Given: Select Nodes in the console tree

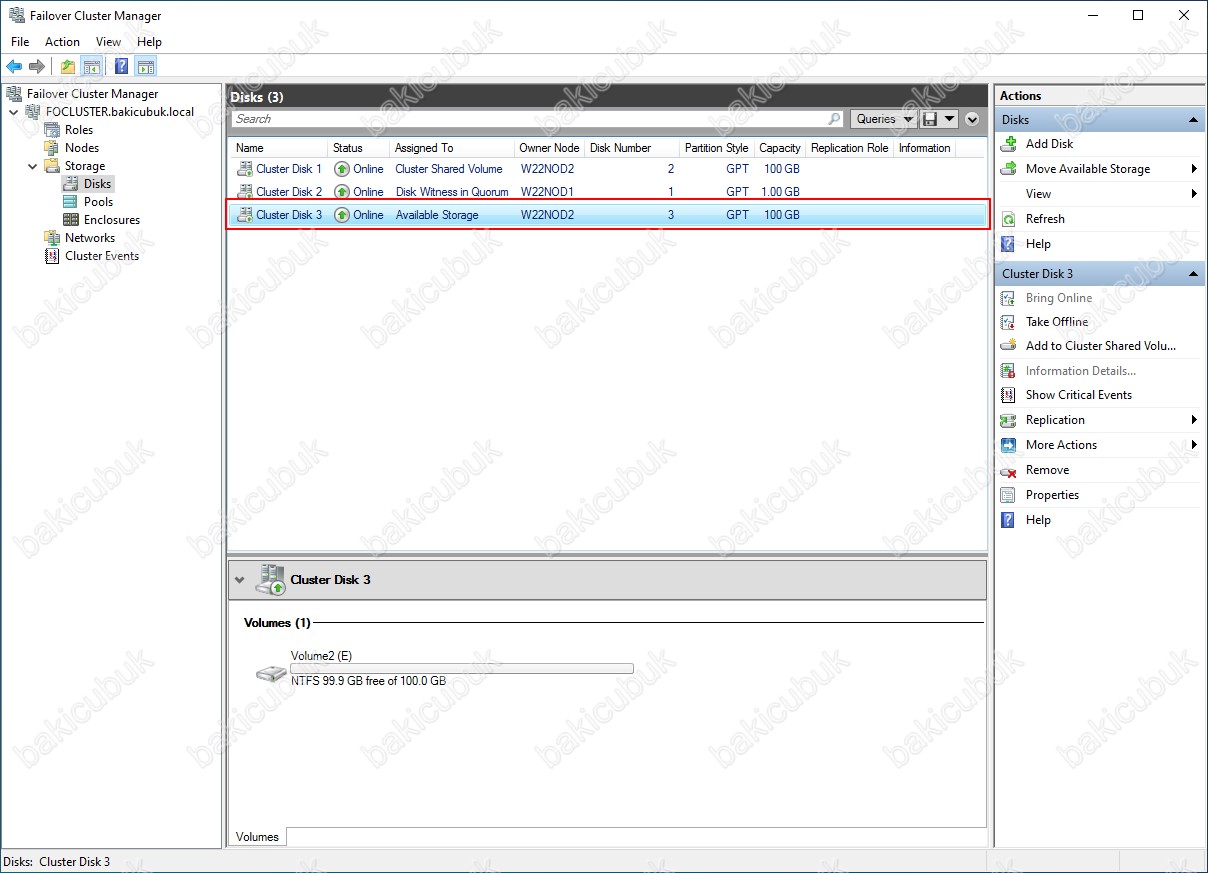Looking at the screenshot, I should pos(82,148).
